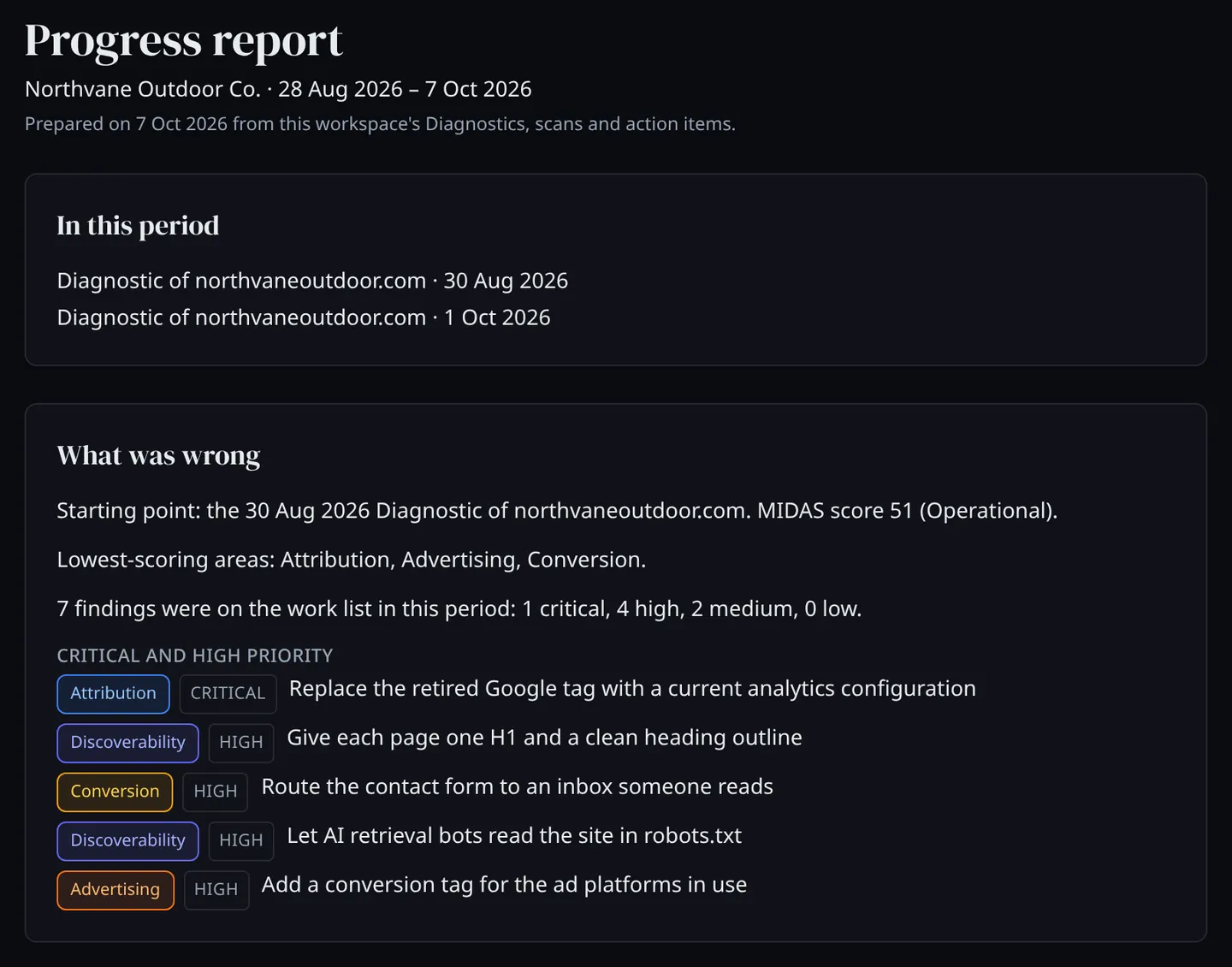Click the Progress report heading

click(x=183, y=40)
